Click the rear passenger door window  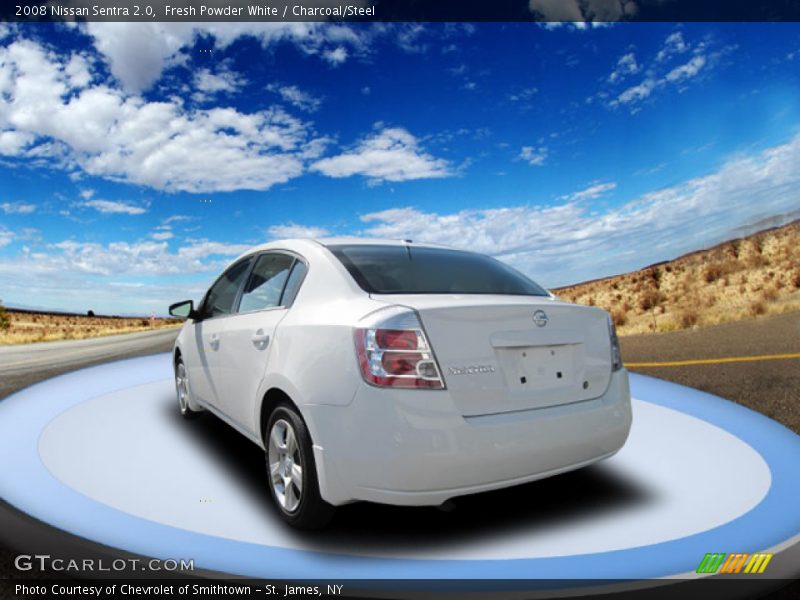[x=266, y=283]
